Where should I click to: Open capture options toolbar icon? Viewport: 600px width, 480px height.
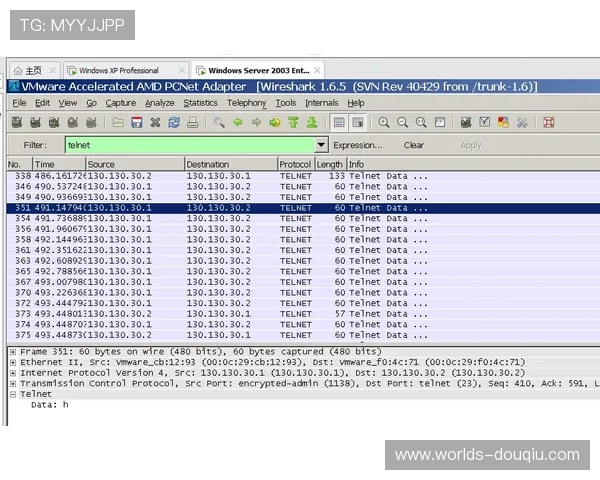[35, 122]
